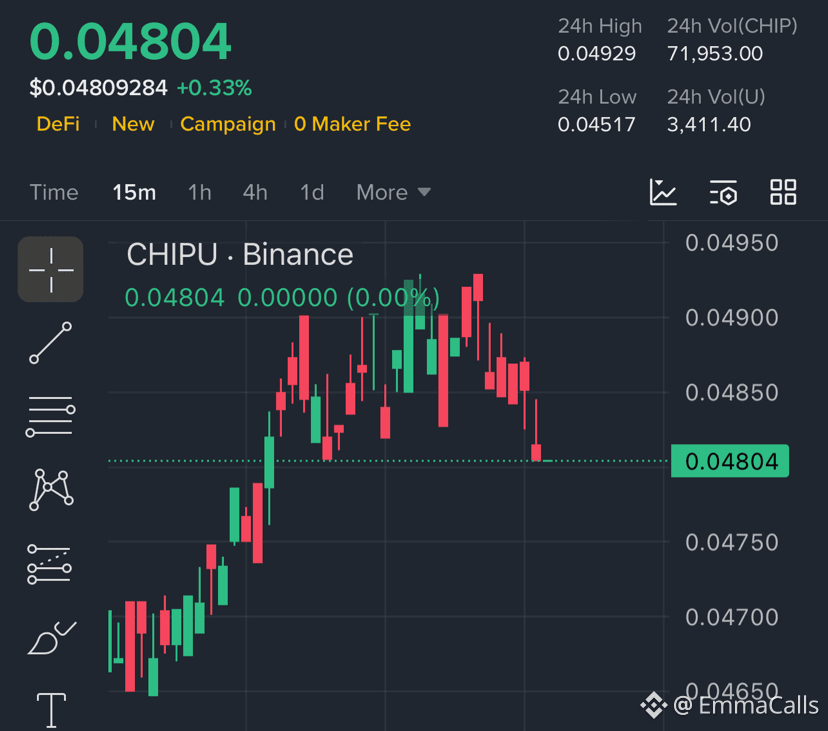The image size is (828, 731).
Task: Click the 24h Vol(U) value 3,411.40
Action: 709,125
